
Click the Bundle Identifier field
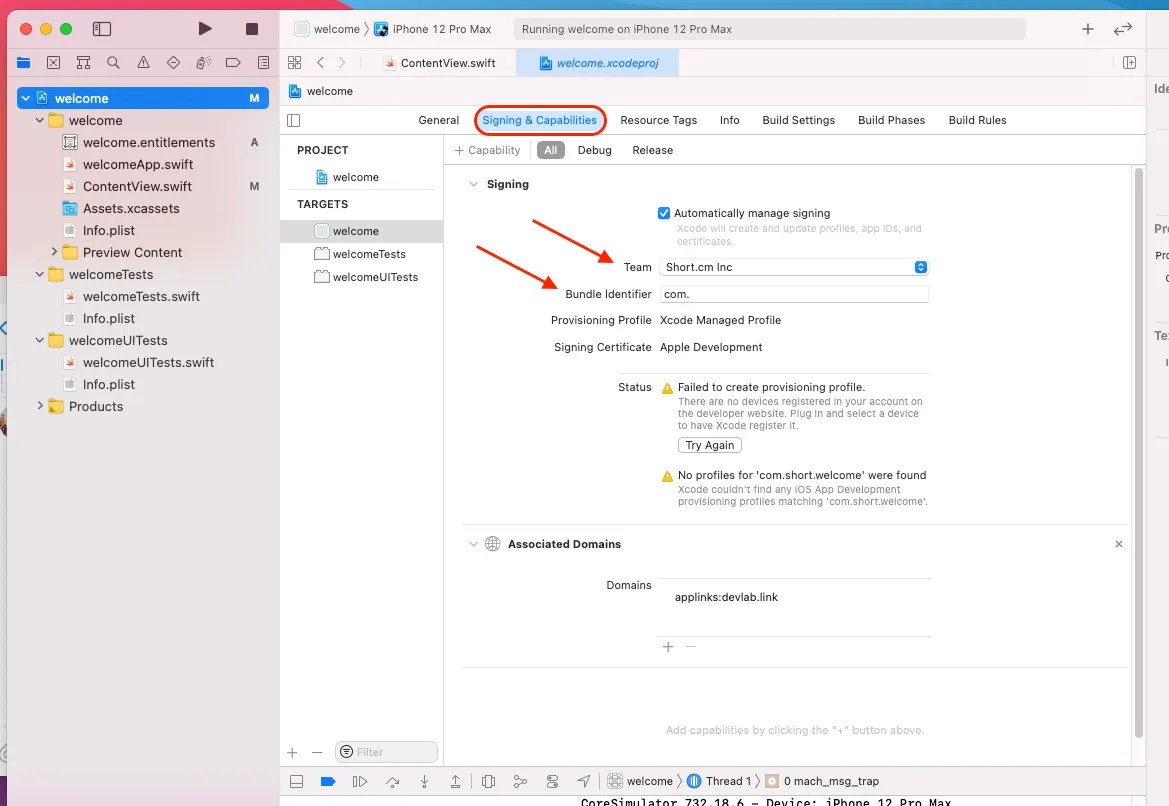(795, 295)
